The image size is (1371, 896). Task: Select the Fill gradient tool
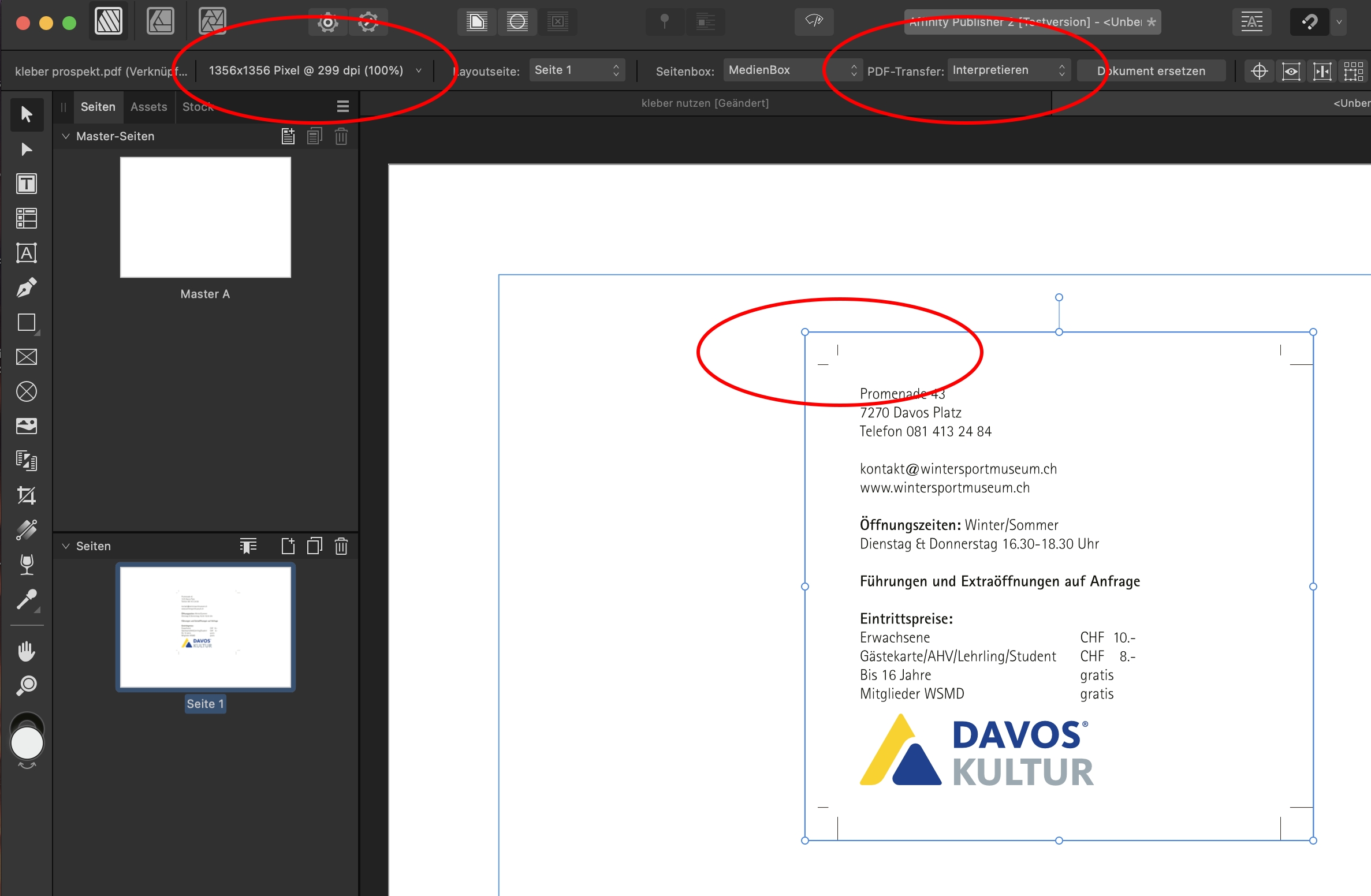tap(27, 529)
